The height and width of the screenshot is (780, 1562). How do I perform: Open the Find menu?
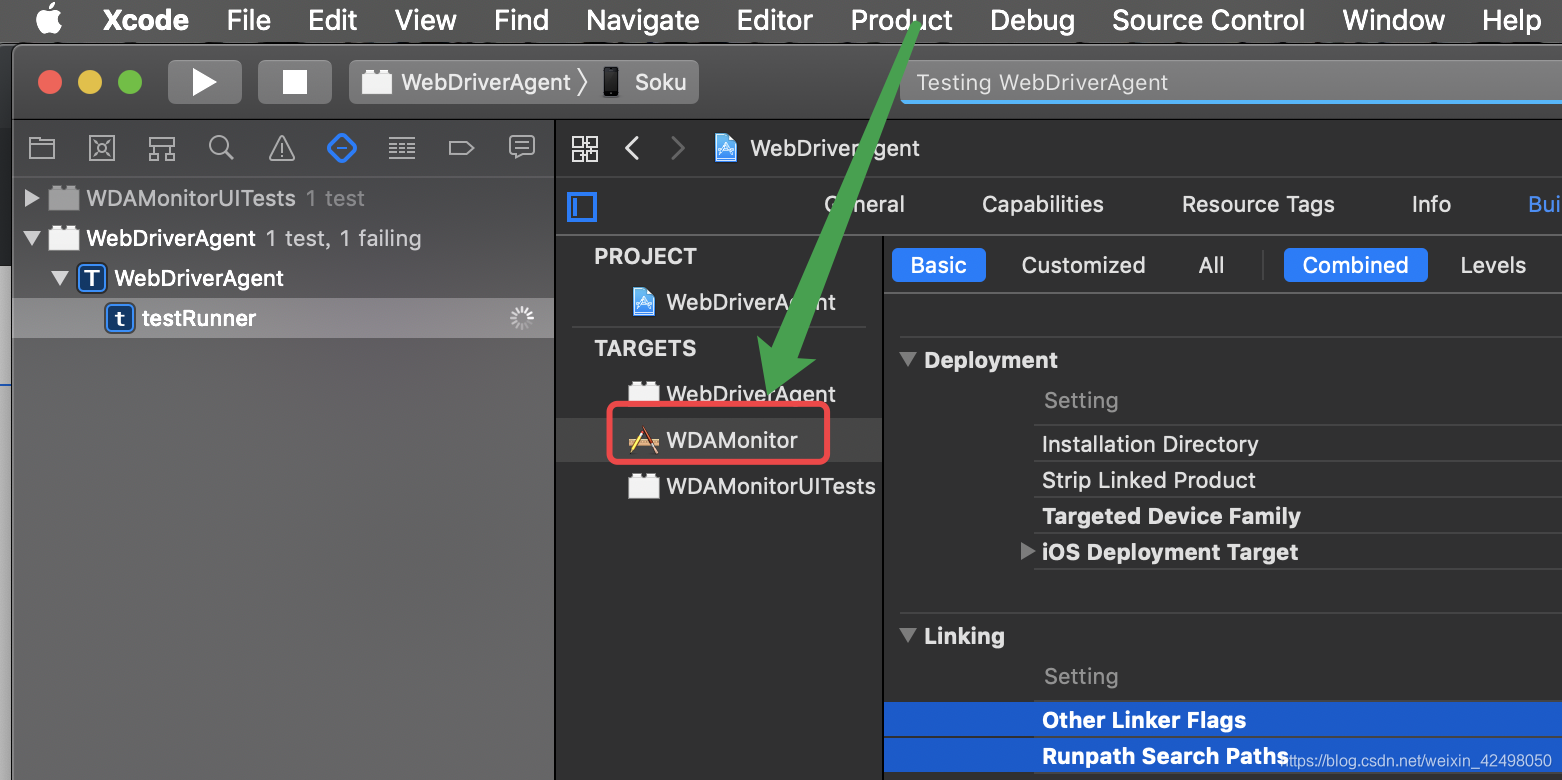(x=522, y=20)
